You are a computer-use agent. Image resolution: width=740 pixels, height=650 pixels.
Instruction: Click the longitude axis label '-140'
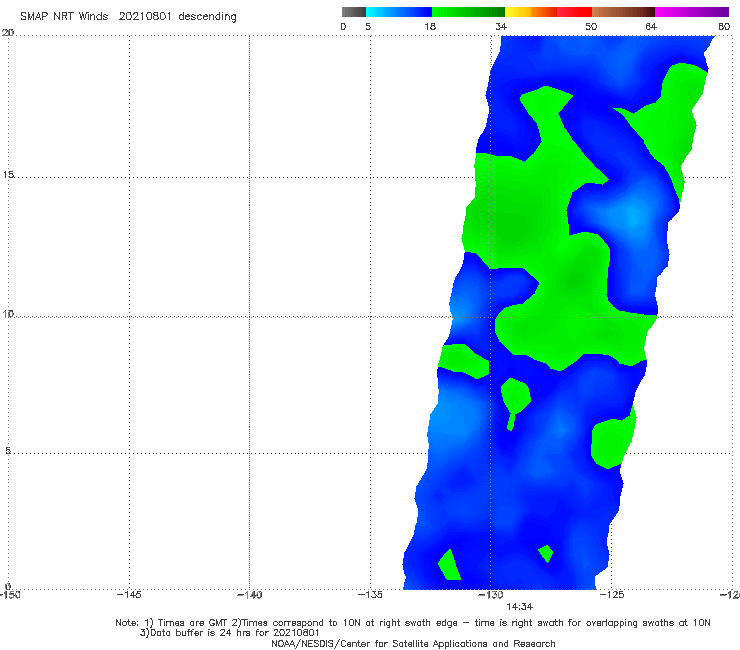click(x=250, y=595)
